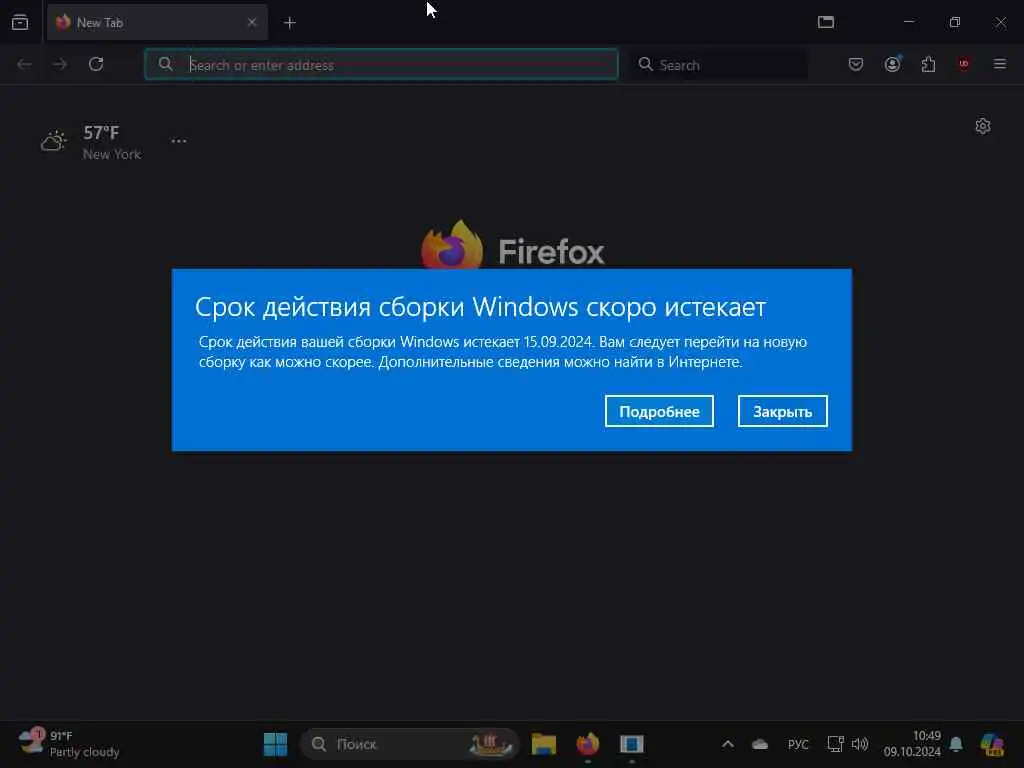The width and height of the screenshot is (1024, 768).
Task: Open network settings tray icon
Action: click(x=835, y=744)
